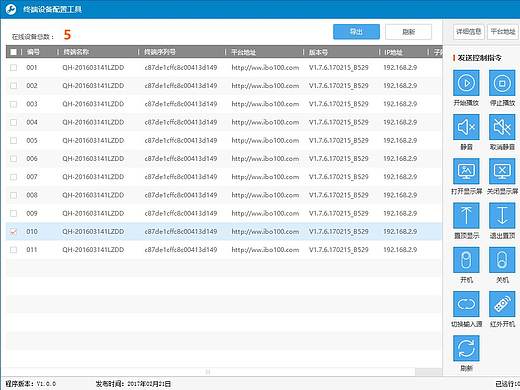
Task: Click the 开机 power-on icon
Action: point(466,260)
